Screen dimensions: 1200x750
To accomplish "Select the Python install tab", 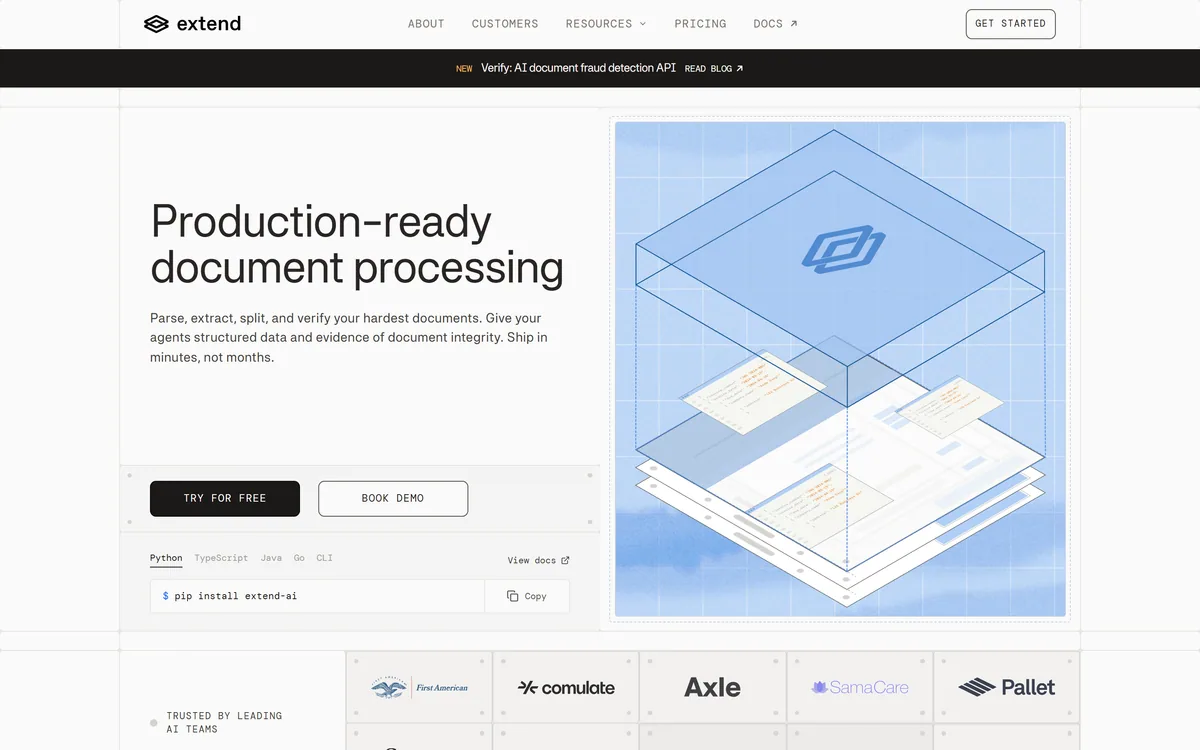I will (x=166, y=559).
